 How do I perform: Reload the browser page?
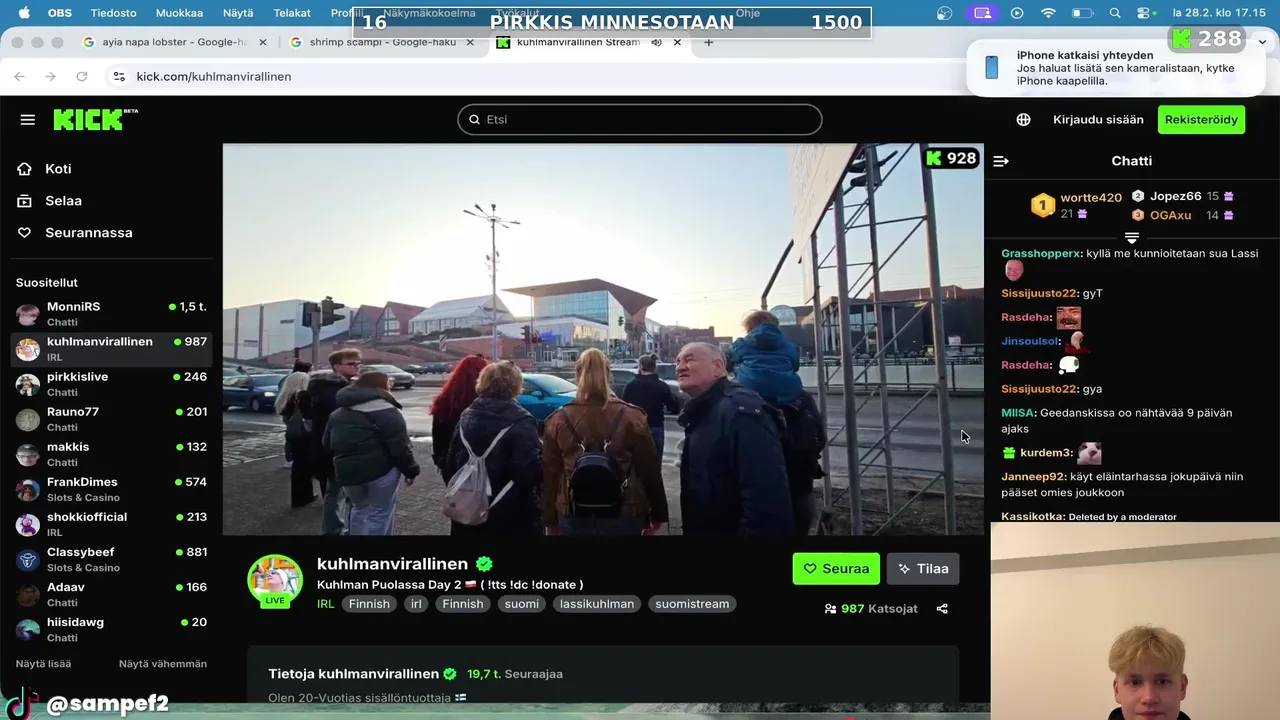tap(82, 76)
